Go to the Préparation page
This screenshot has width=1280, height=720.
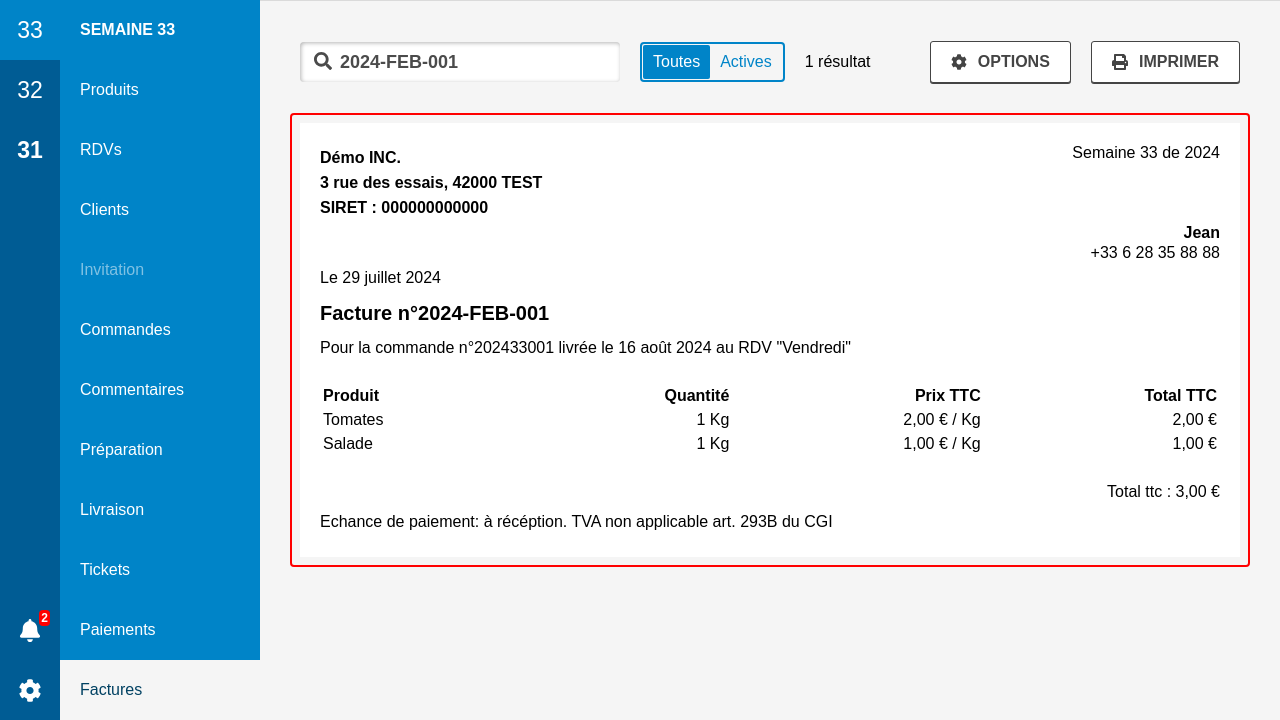coord(121,450)
